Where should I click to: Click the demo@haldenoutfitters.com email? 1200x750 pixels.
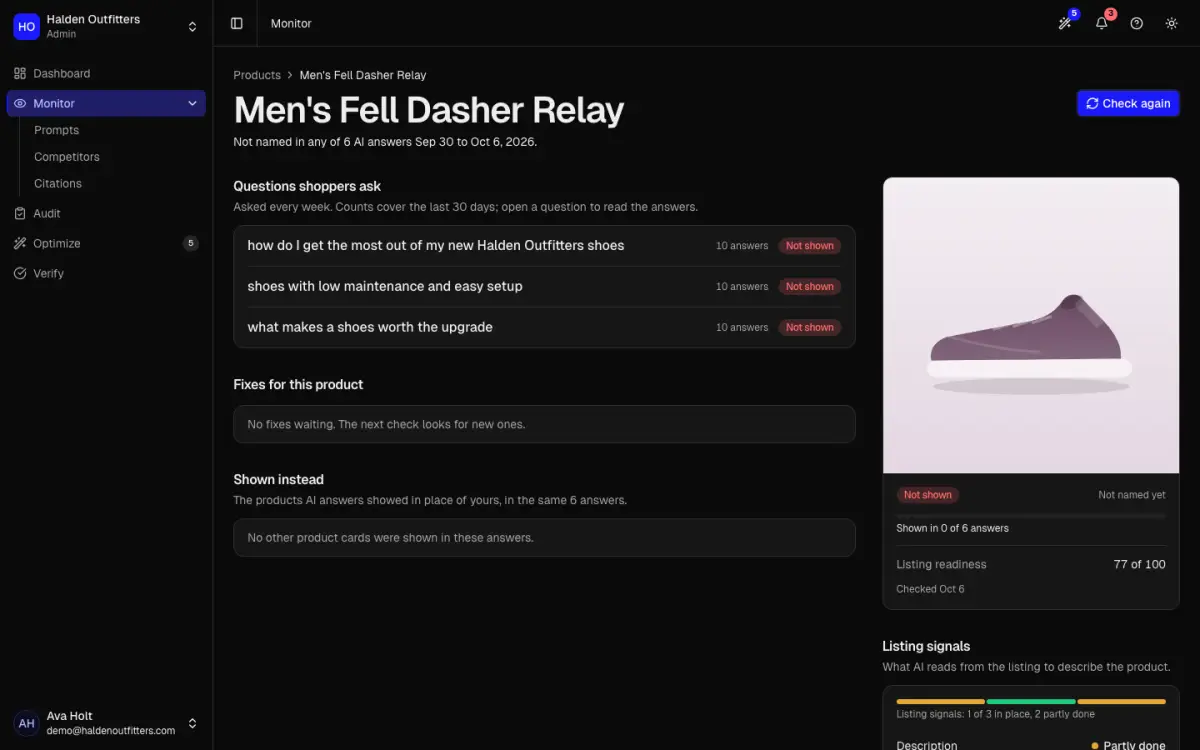point(111,731)
